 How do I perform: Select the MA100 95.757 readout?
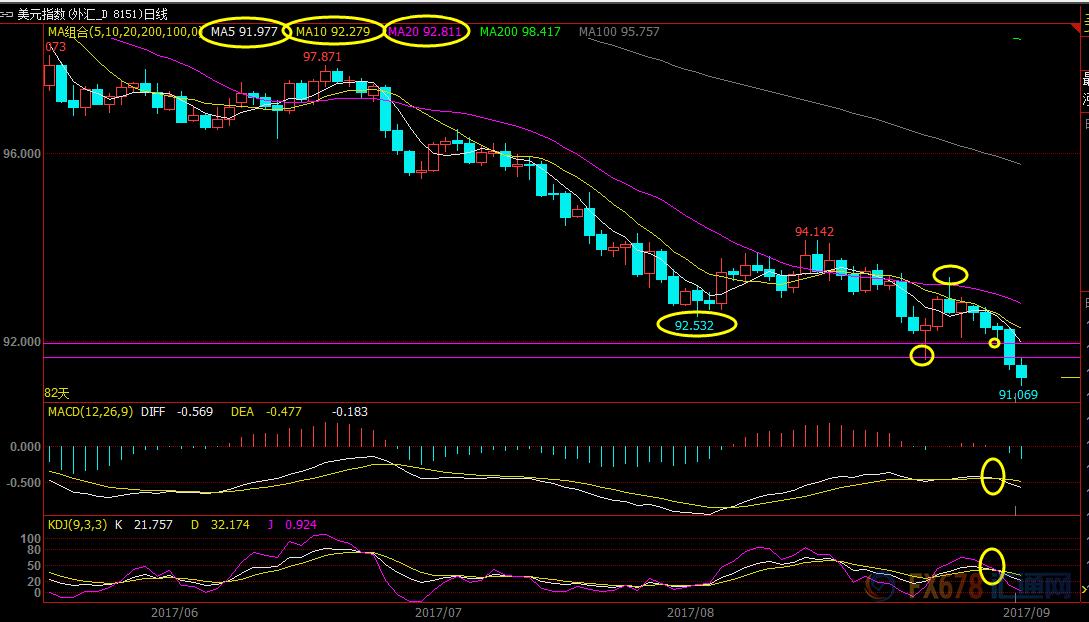click(x=619, y=31)
